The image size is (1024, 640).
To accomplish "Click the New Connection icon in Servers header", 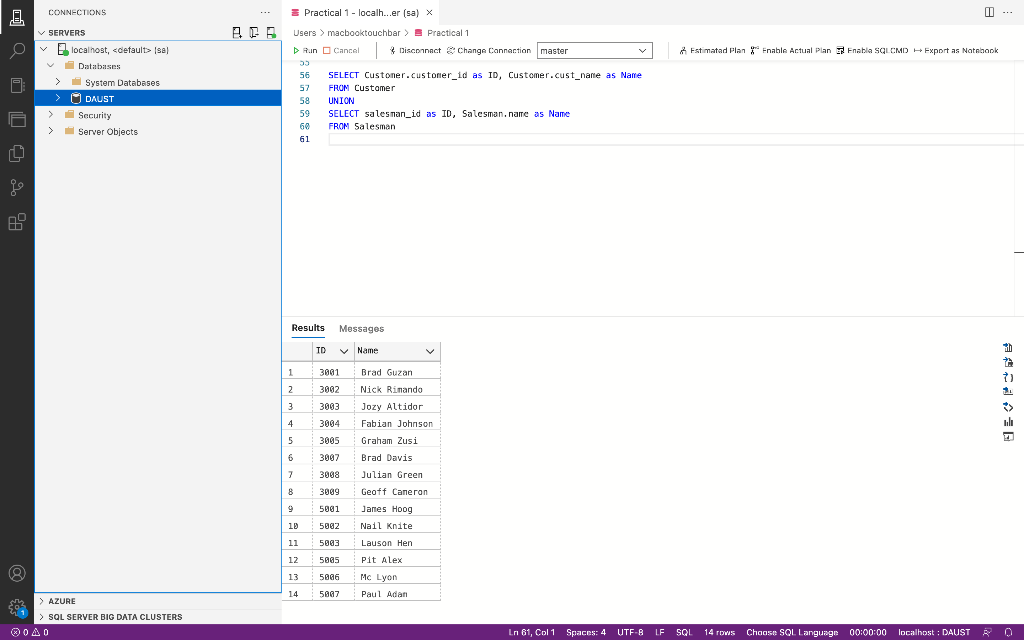I will [x=237, y=33].
